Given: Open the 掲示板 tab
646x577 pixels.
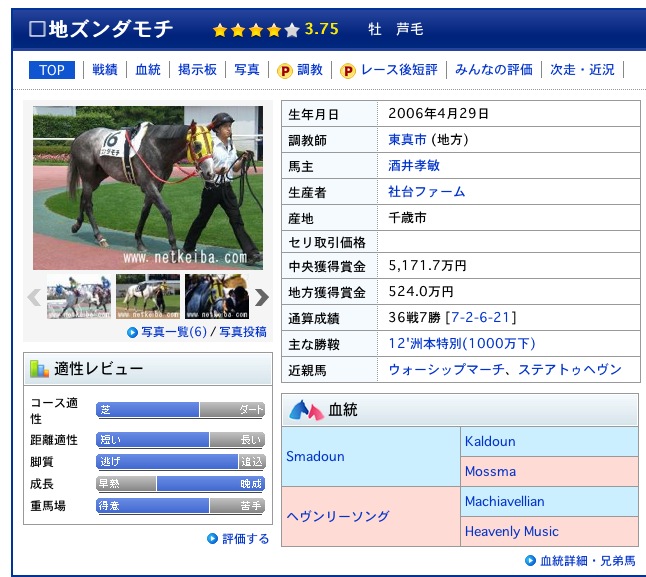Looking at the screenshot, I should tap(197, 69).
